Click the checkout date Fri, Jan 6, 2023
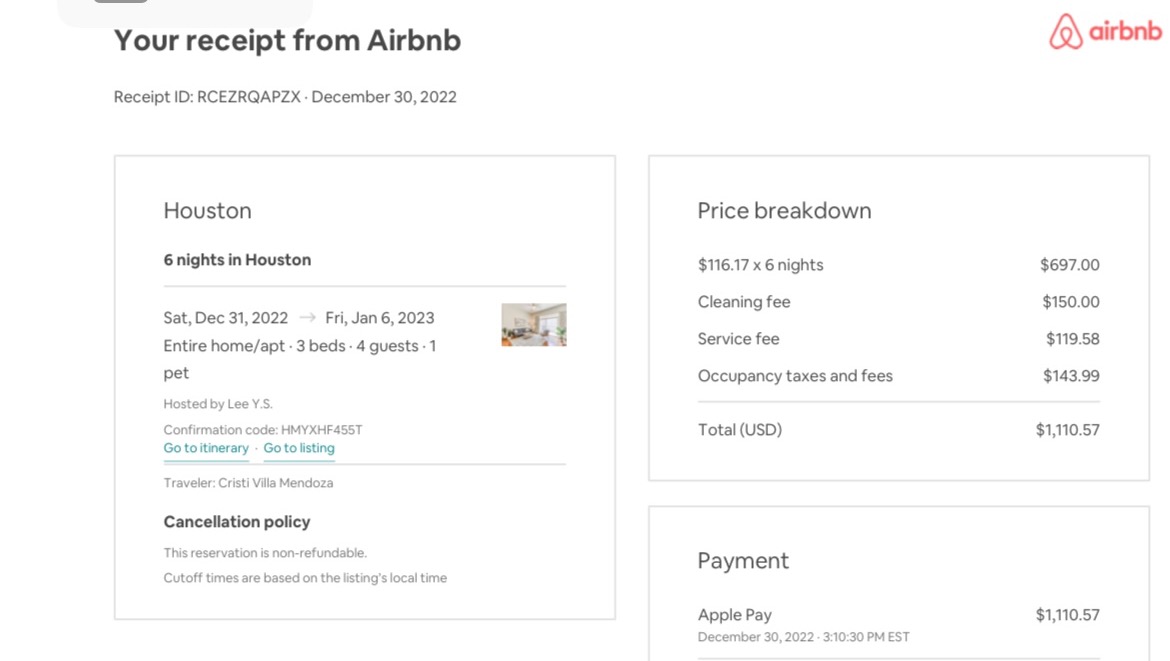This screenshot has height=661, width=1170. point(379,318)
